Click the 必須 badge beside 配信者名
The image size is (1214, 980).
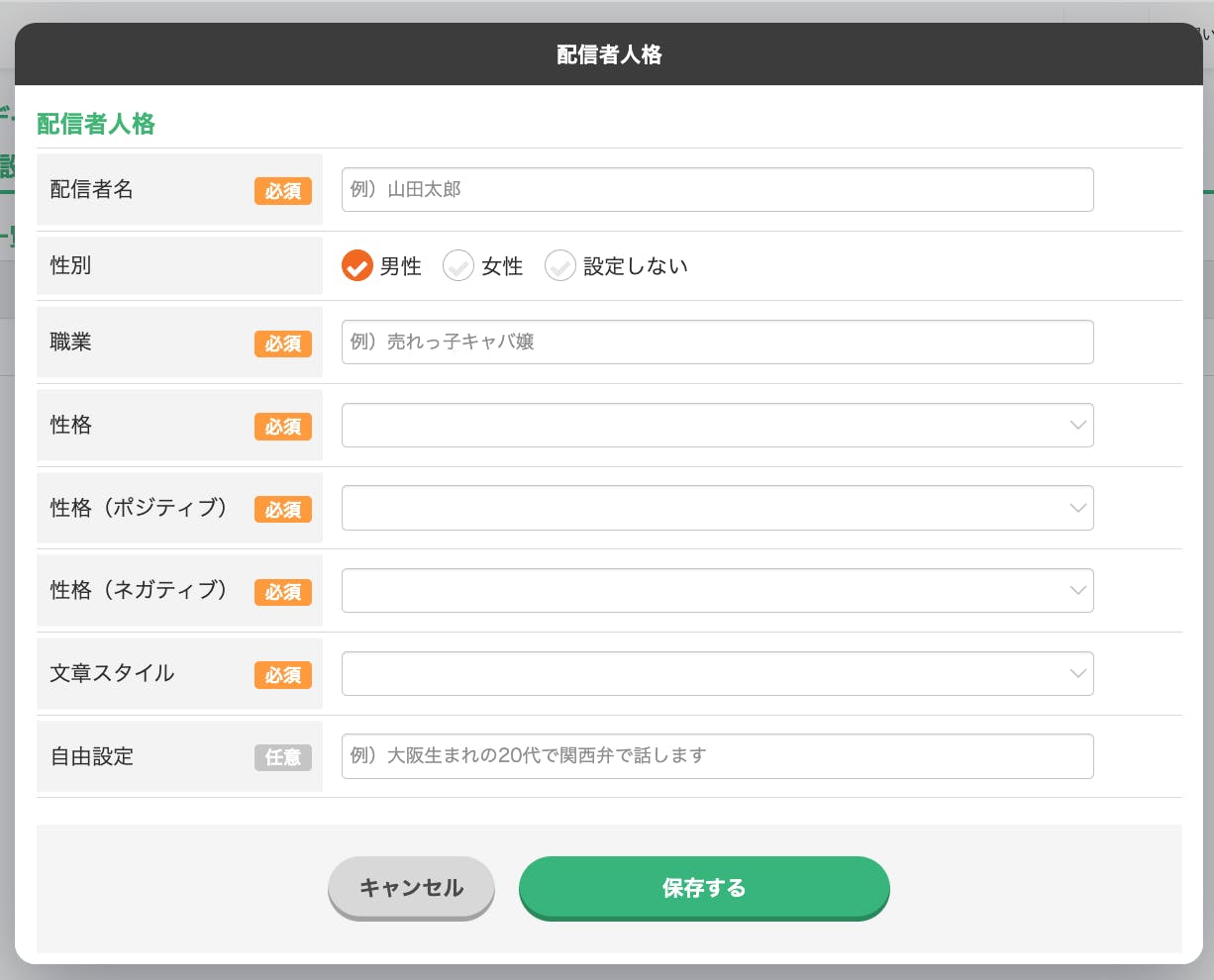(283, 191)
